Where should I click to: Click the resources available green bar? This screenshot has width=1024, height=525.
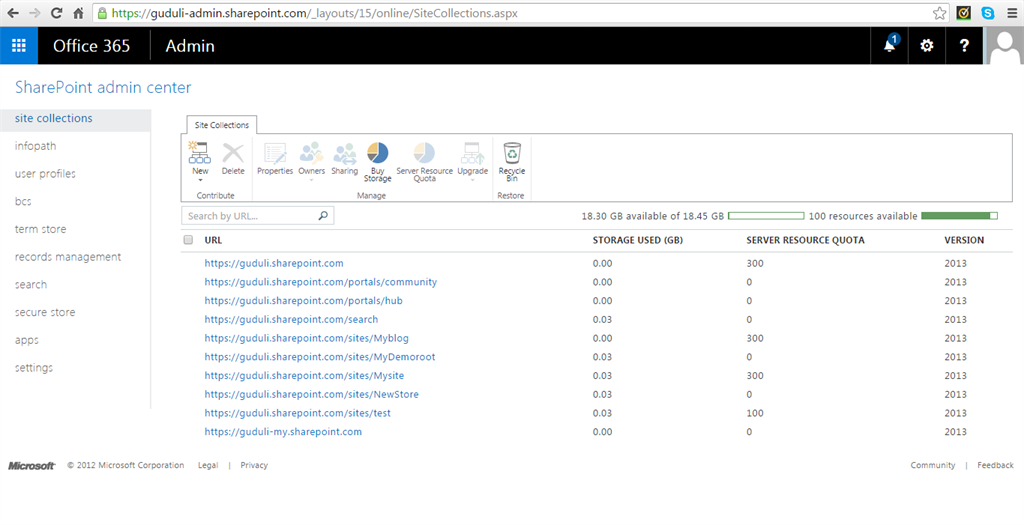tap(959, 216)
